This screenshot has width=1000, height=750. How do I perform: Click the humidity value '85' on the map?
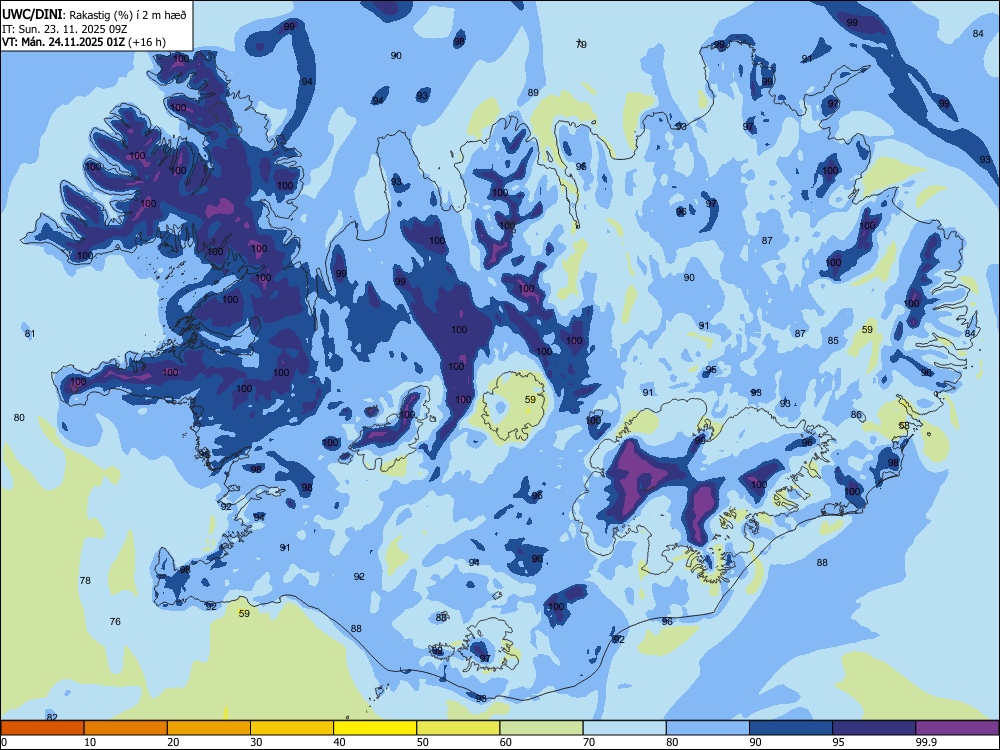click(833, 341)
